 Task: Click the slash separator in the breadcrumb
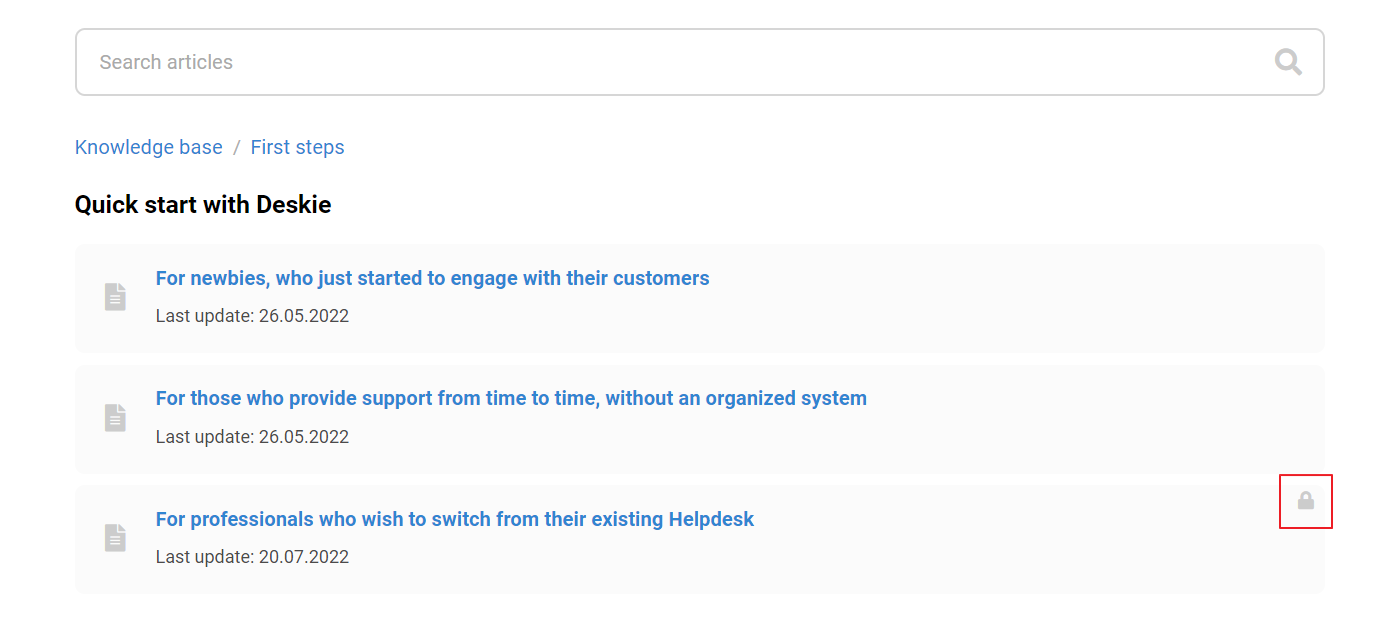[237, 148]
